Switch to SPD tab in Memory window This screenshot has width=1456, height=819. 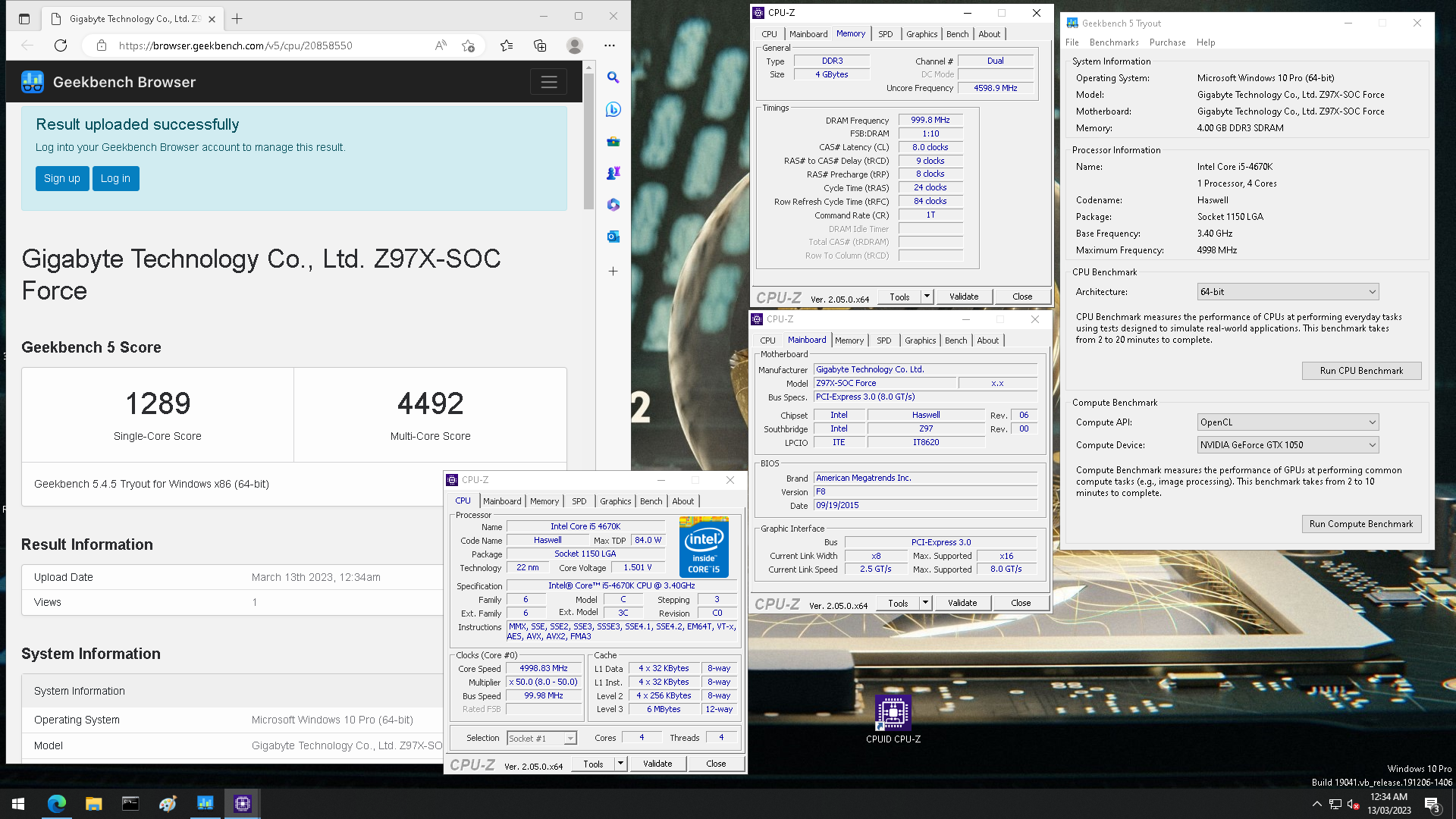coord(885,34)
